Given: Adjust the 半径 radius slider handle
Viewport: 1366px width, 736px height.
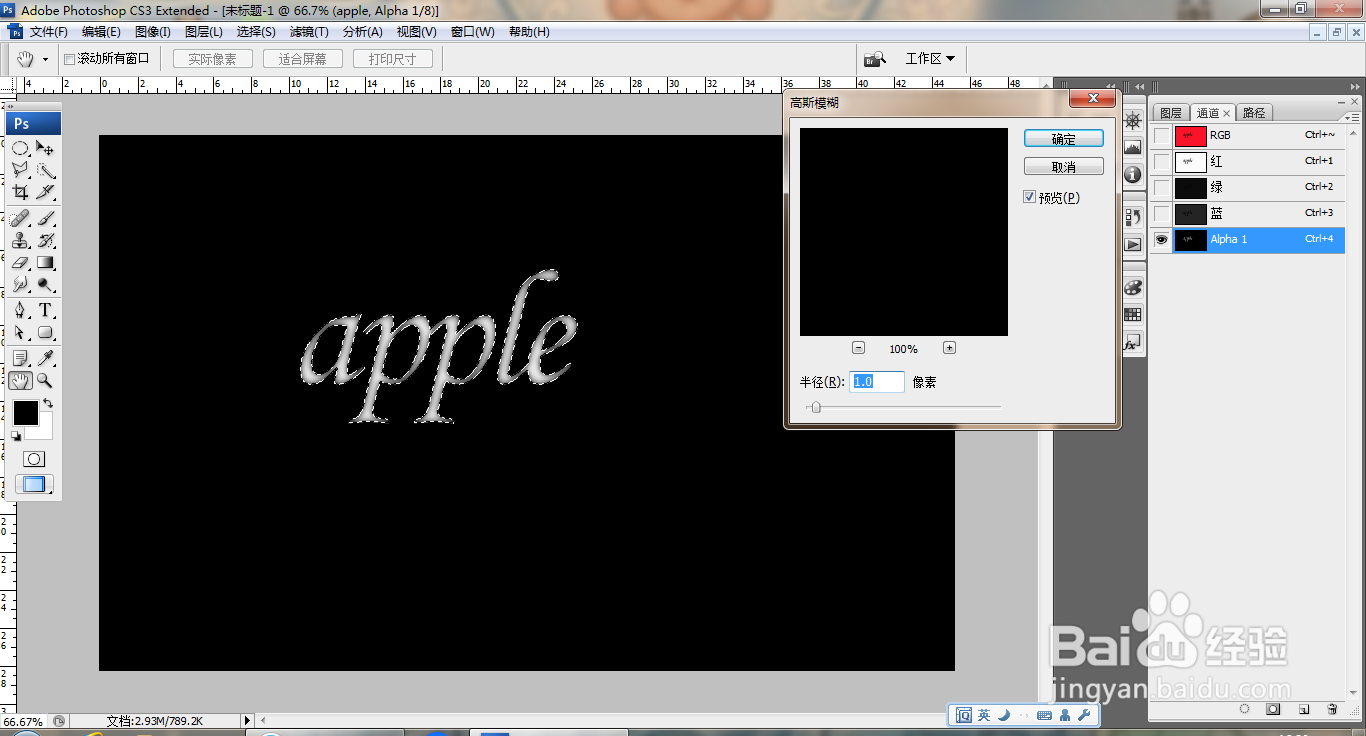Looking at the screenshot, I should tap(816, 407).
